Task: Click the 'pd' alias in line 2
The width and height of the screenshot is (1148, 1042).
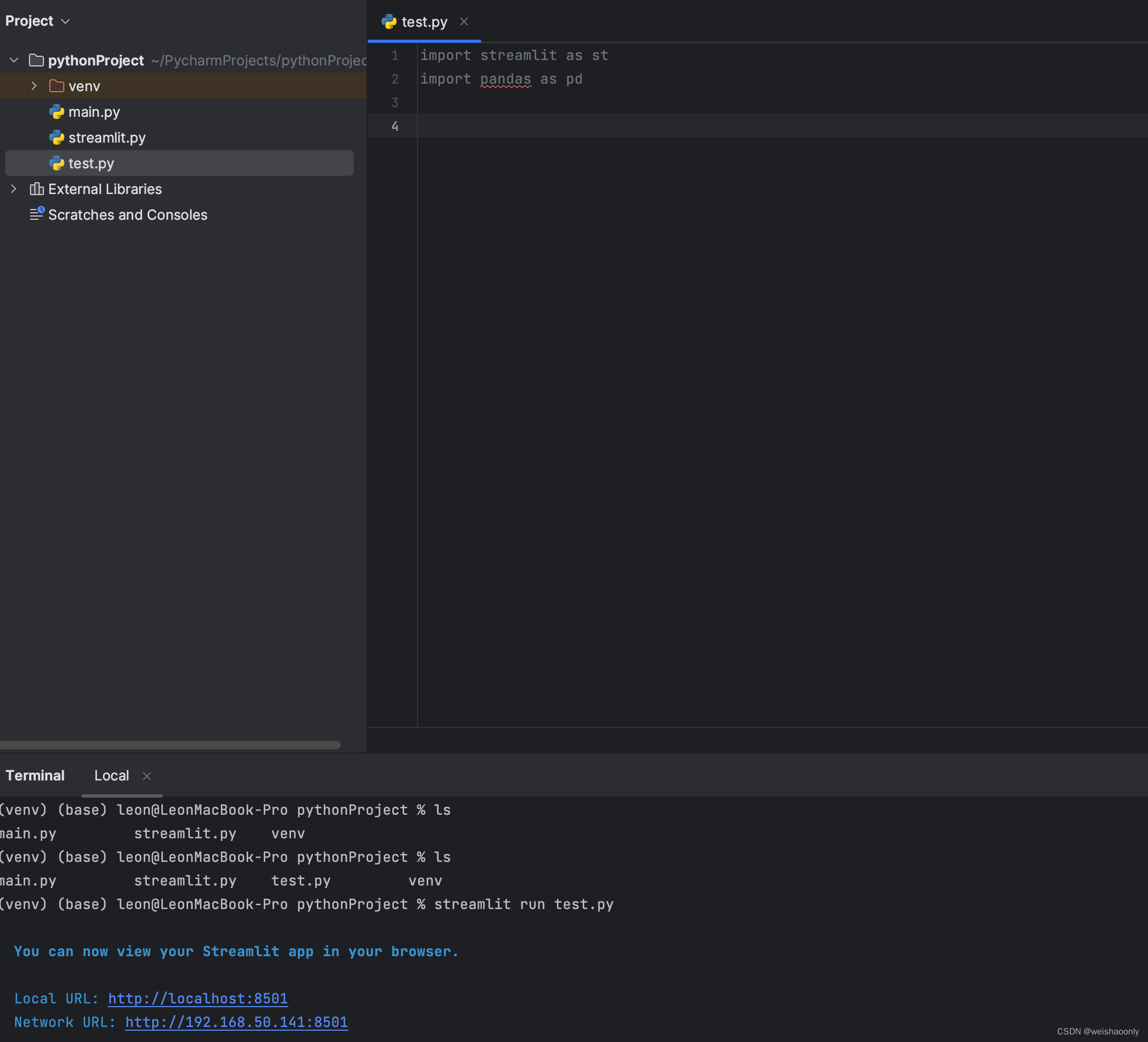Action: pyautogui.click(x=574, y=79)
